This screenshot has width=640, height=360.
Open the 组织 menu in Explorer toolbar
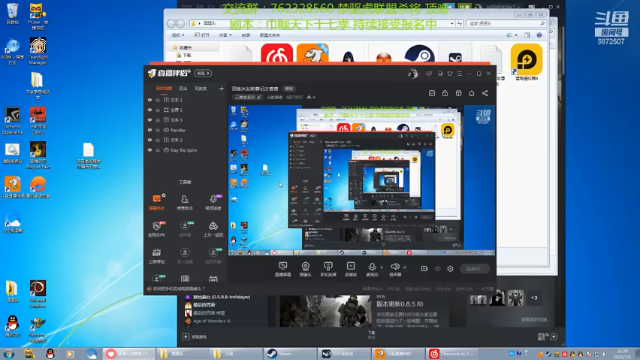(x=178, y=35)
